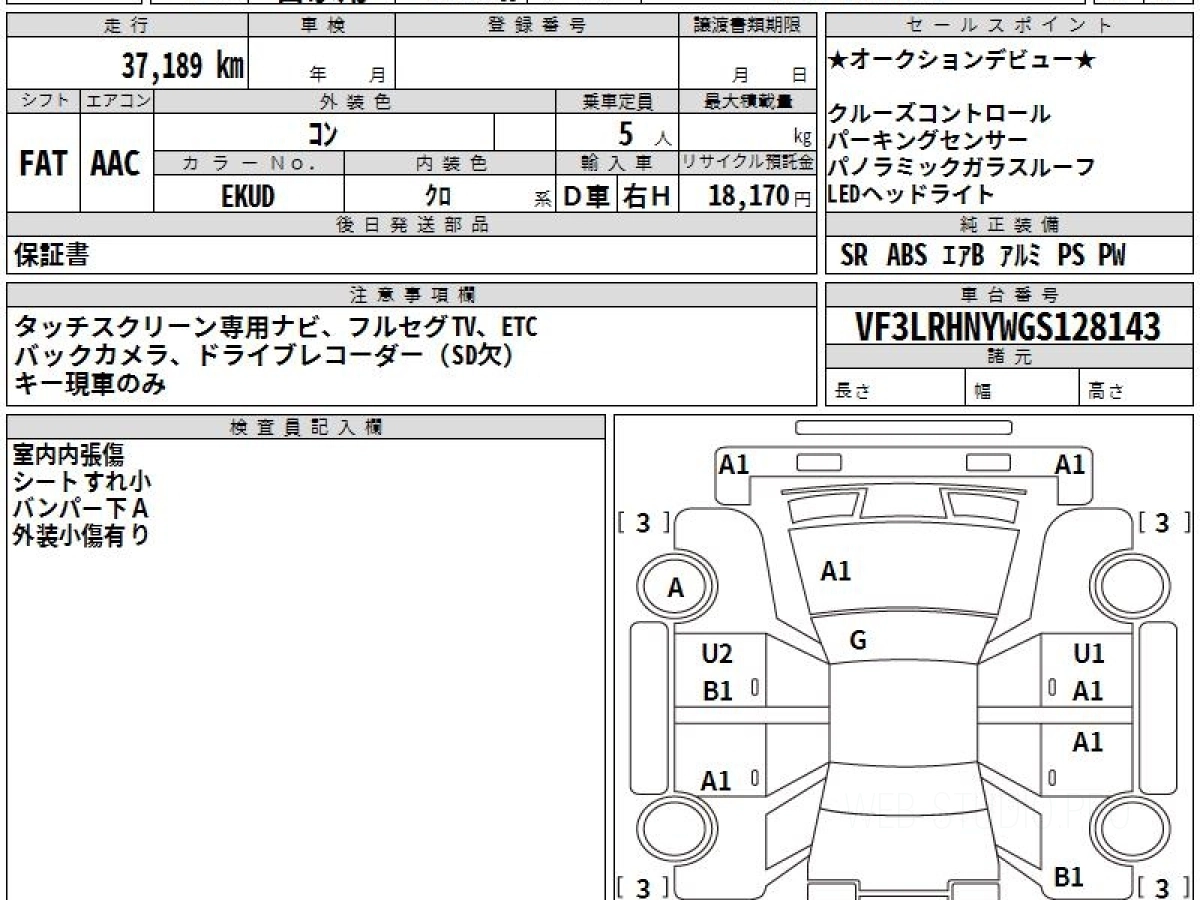Select the エアB equipment code

click(964, 255)
